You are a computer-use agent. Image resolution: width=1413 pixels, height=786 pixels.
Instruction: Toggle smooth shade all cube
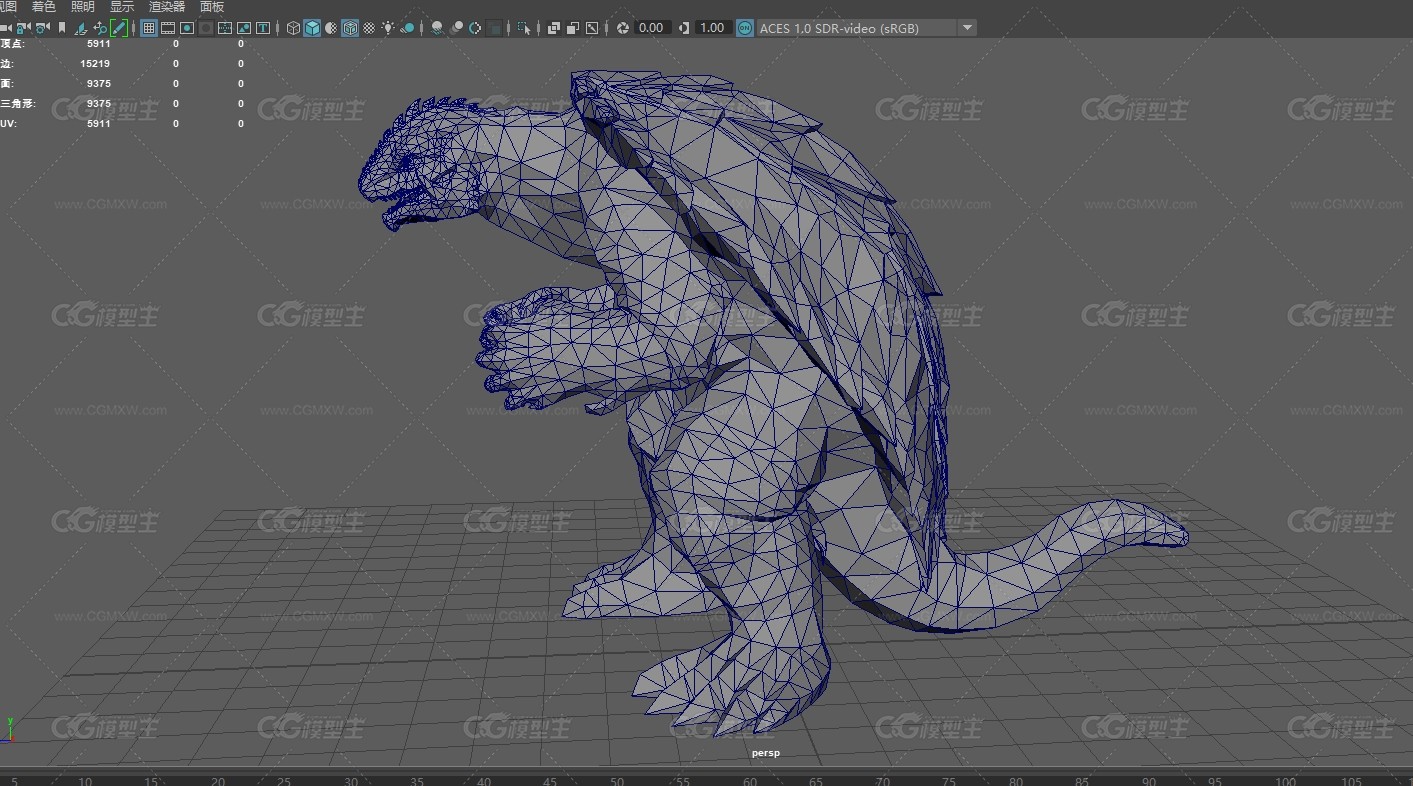point(313,28)
